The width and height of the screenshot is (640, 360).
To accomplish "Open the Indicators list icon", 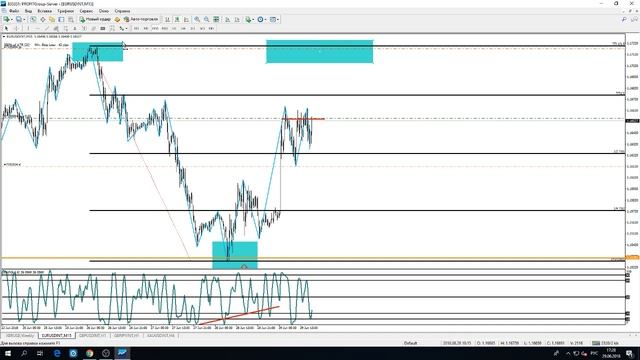I will [248, 19].
